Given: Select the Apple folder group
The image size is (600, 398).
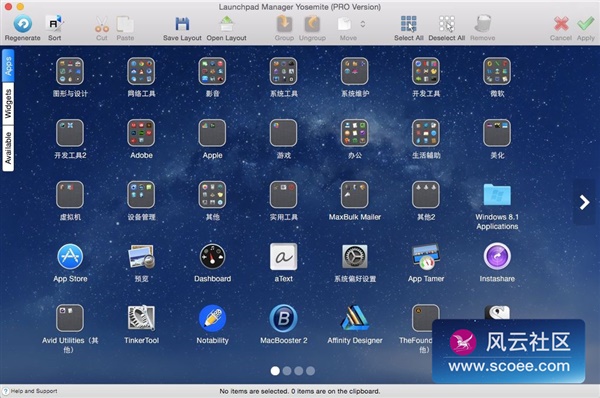Looking at the screenshot, I should [x=212, y=133].
